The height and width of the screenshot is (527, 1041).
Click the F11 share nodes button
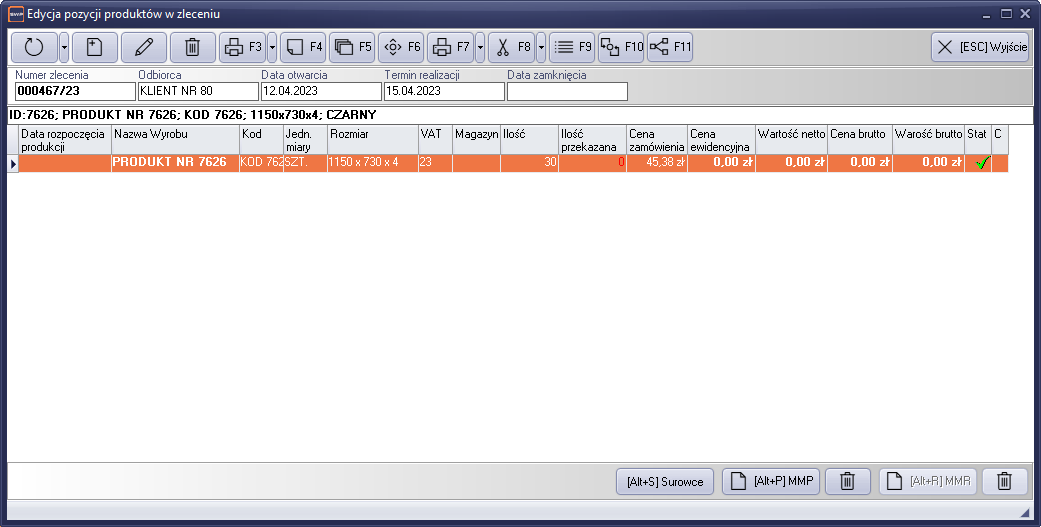click(x=670, y=47)
